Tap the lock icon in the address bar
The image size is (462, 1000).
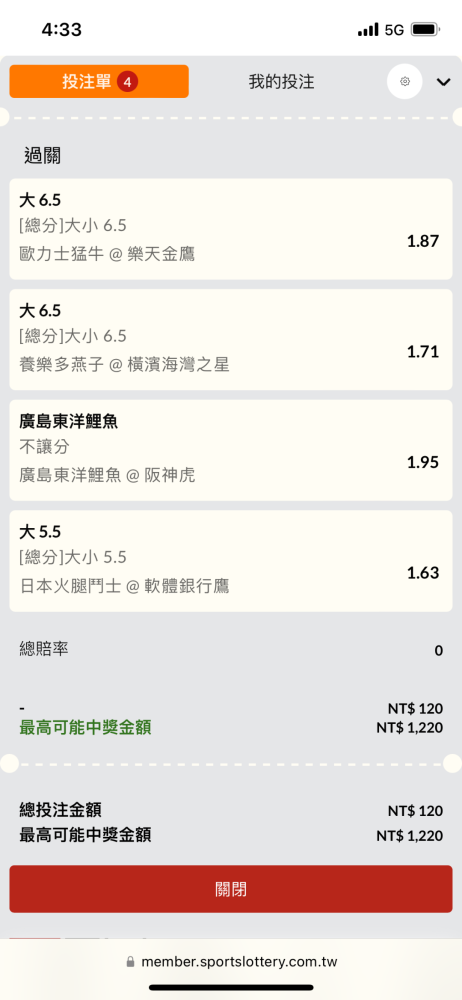pyautogui.click(x=131, y=962)
